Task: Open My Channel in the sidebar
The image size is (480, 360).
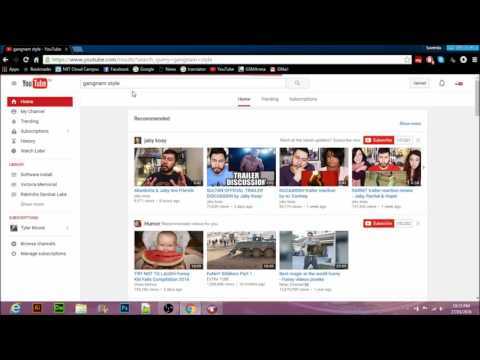Action: (x=32, y=111)
